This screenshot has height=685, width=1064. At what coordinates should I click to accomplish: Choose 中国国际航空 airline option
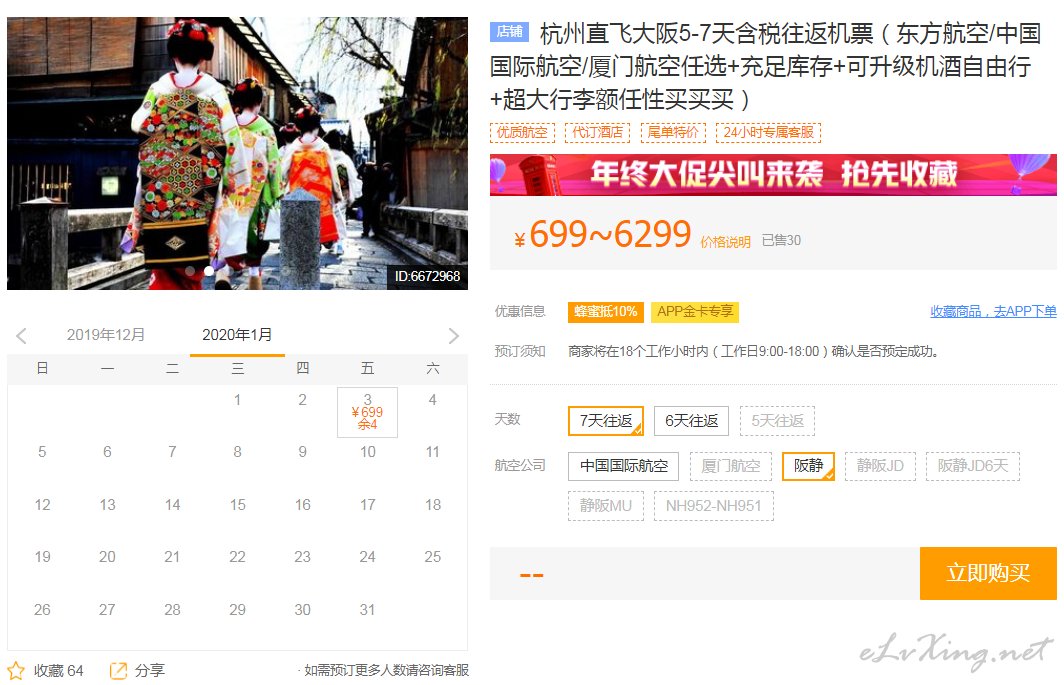624,466
